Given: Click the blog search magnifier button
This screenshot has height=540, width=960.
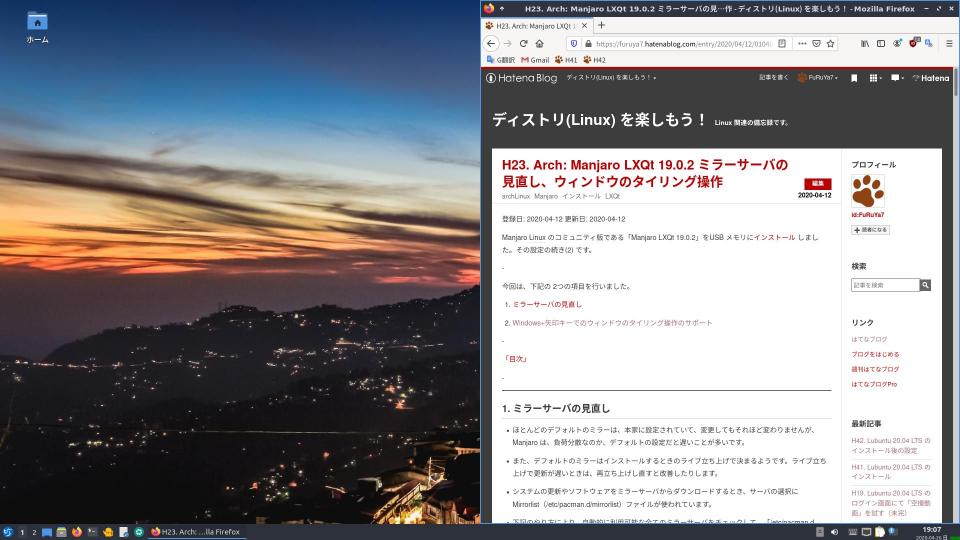Looking at the screenshot, I should click(x=925, y=285).
